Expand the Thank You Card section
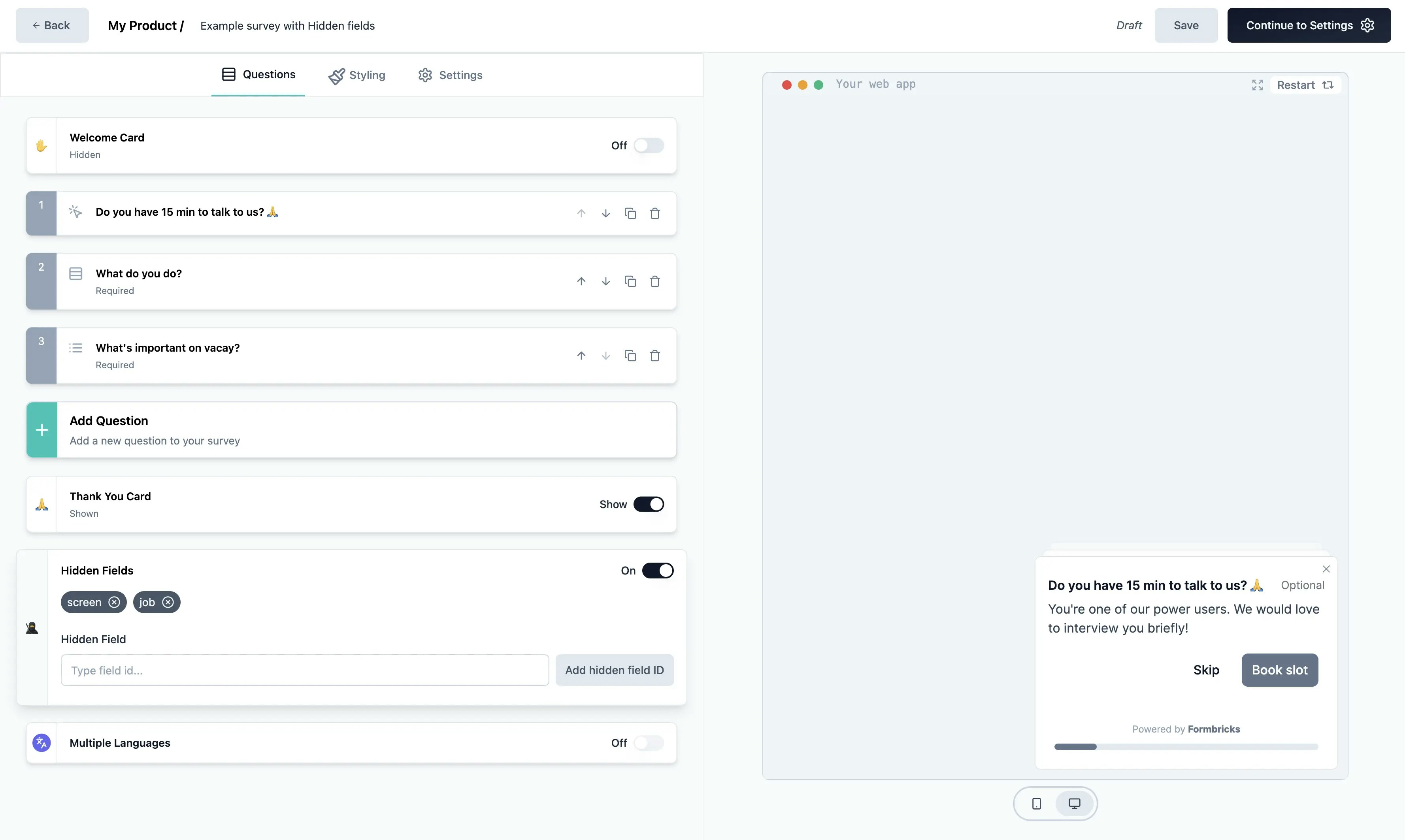 pos(351,504)
